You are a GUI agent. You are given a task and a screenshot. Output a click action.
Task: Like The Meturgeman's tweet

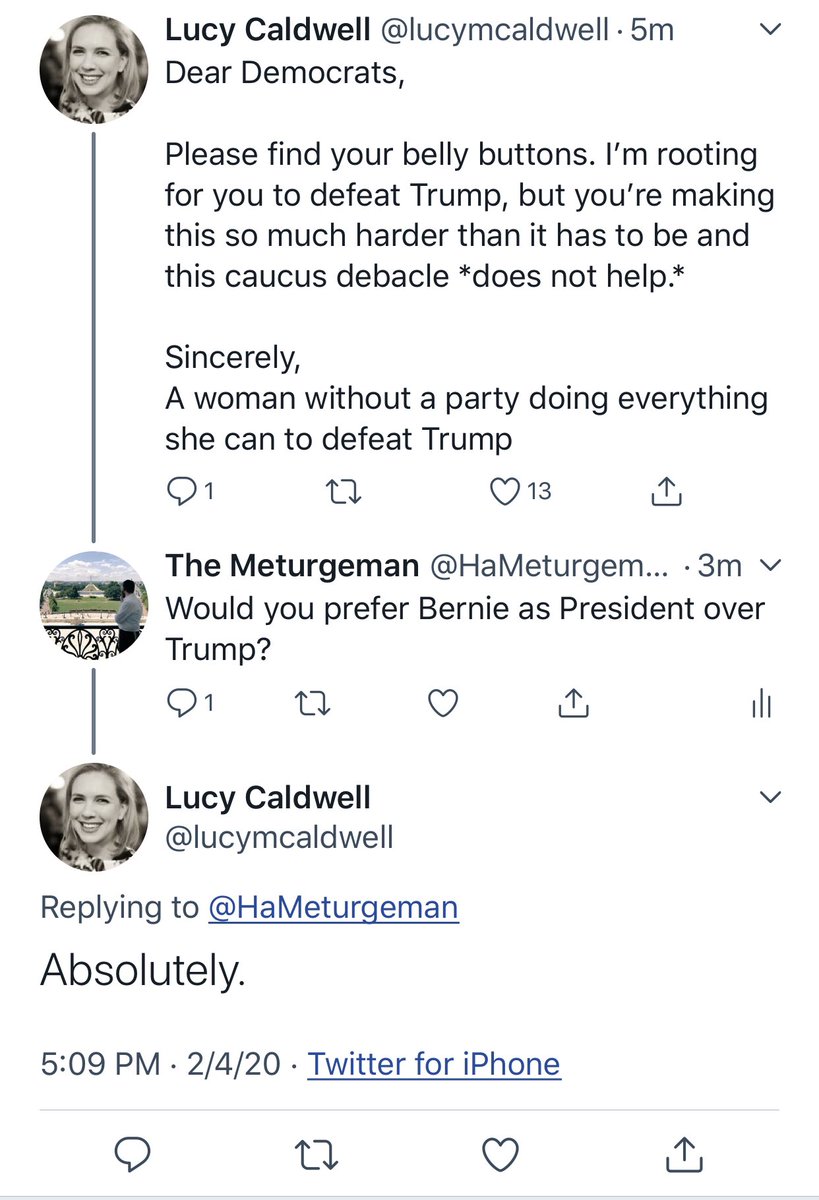tap(442, 705)
